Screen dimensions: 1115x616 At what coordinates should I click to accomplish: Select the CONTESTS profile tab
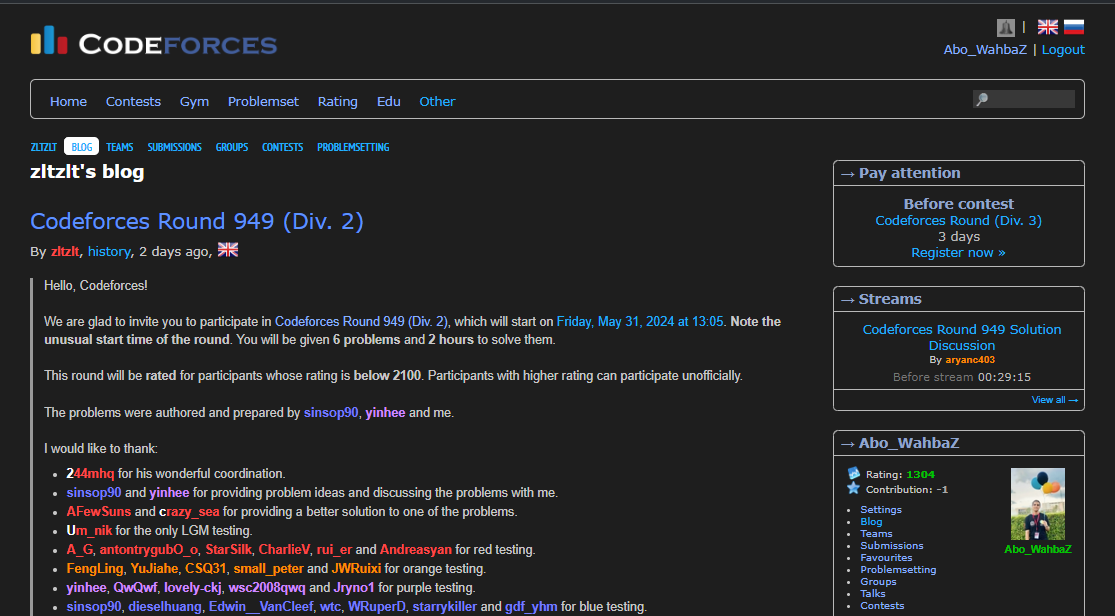[282, 147]
